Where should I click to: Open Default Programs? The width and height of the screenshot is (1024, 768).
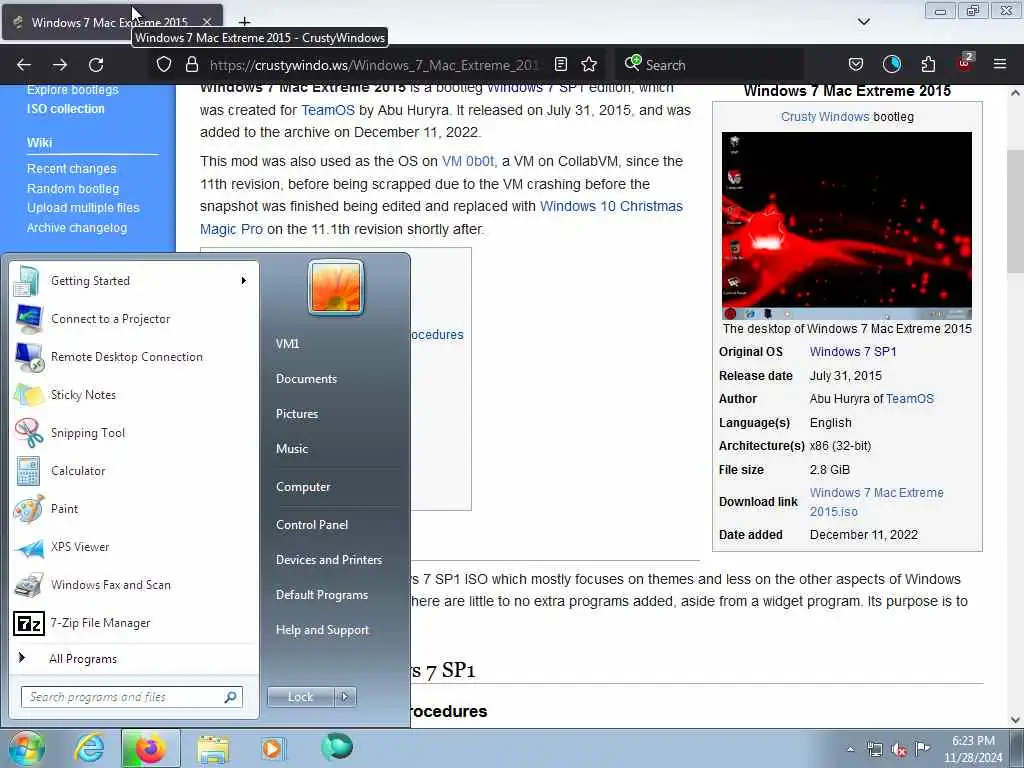pos(322,595)
